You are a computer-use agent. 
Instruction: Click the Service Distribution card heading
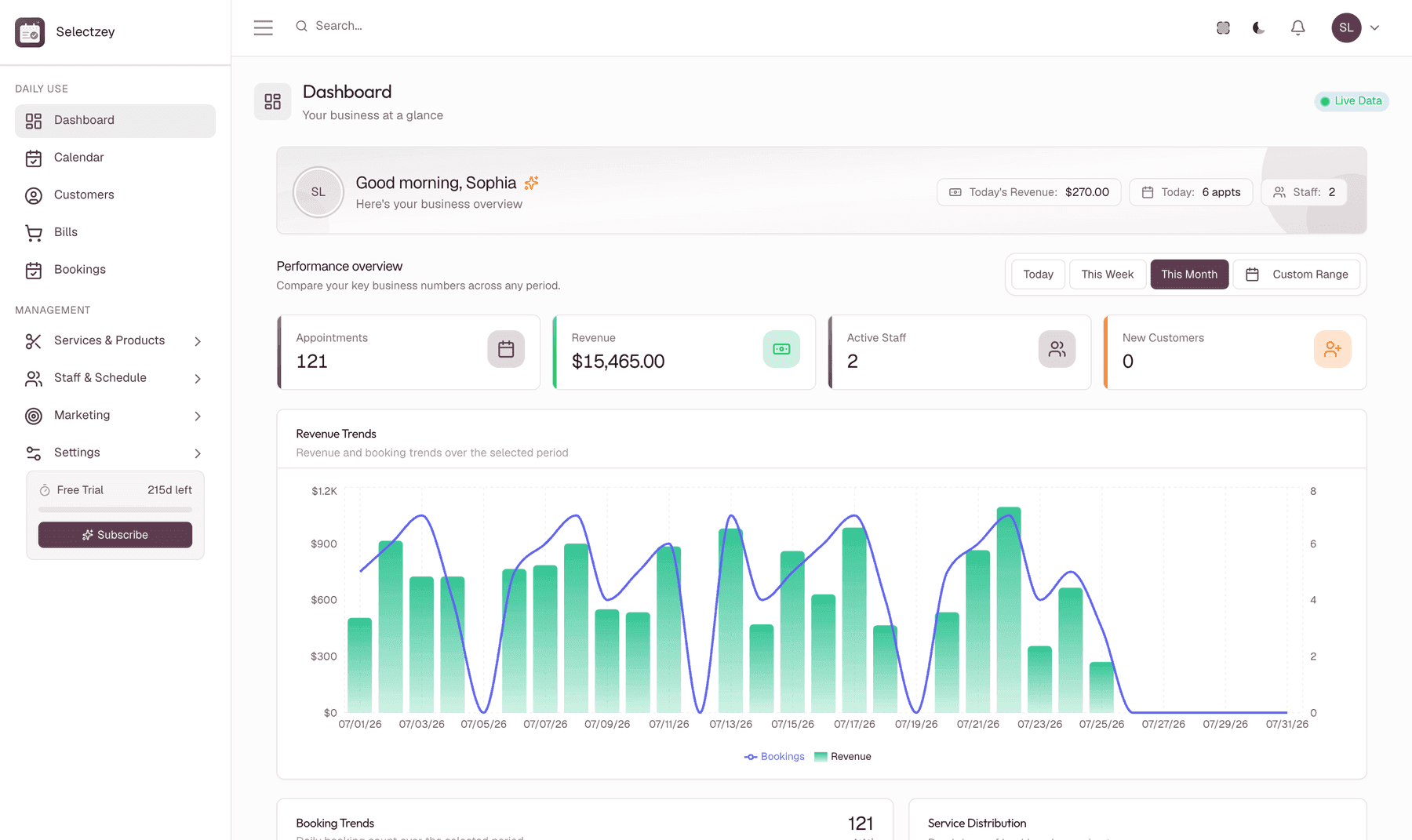point(977,824)
